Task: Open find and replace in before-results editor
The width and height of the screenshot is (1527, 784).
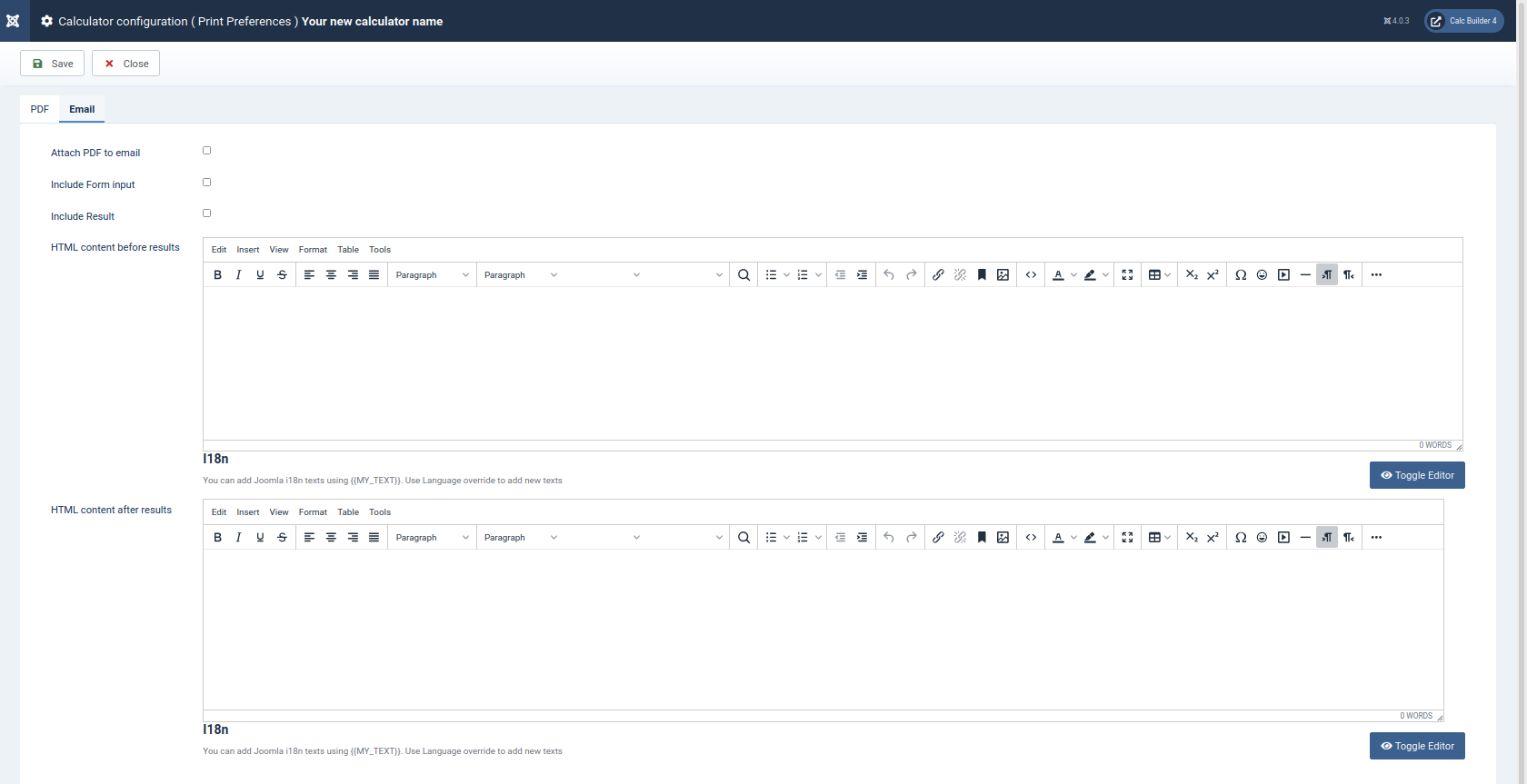Action: (x=744, y=274)
